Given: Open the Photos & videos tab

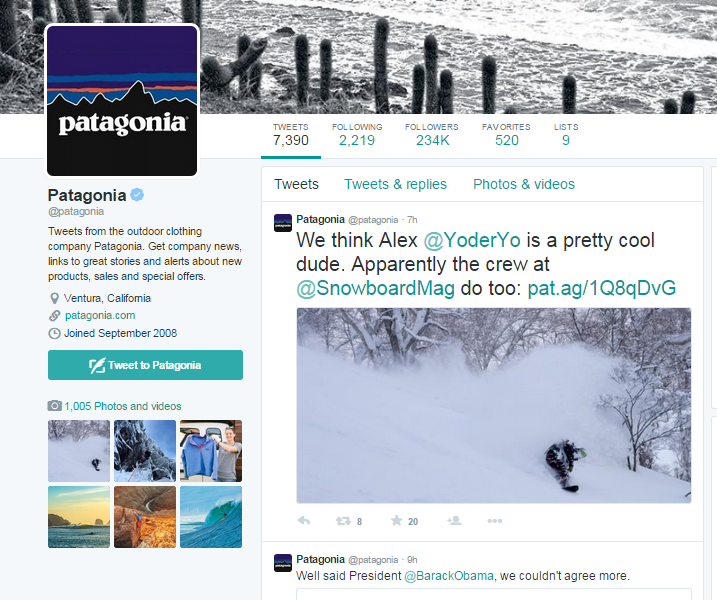Looking at the screenshot, I should [524, 184].
